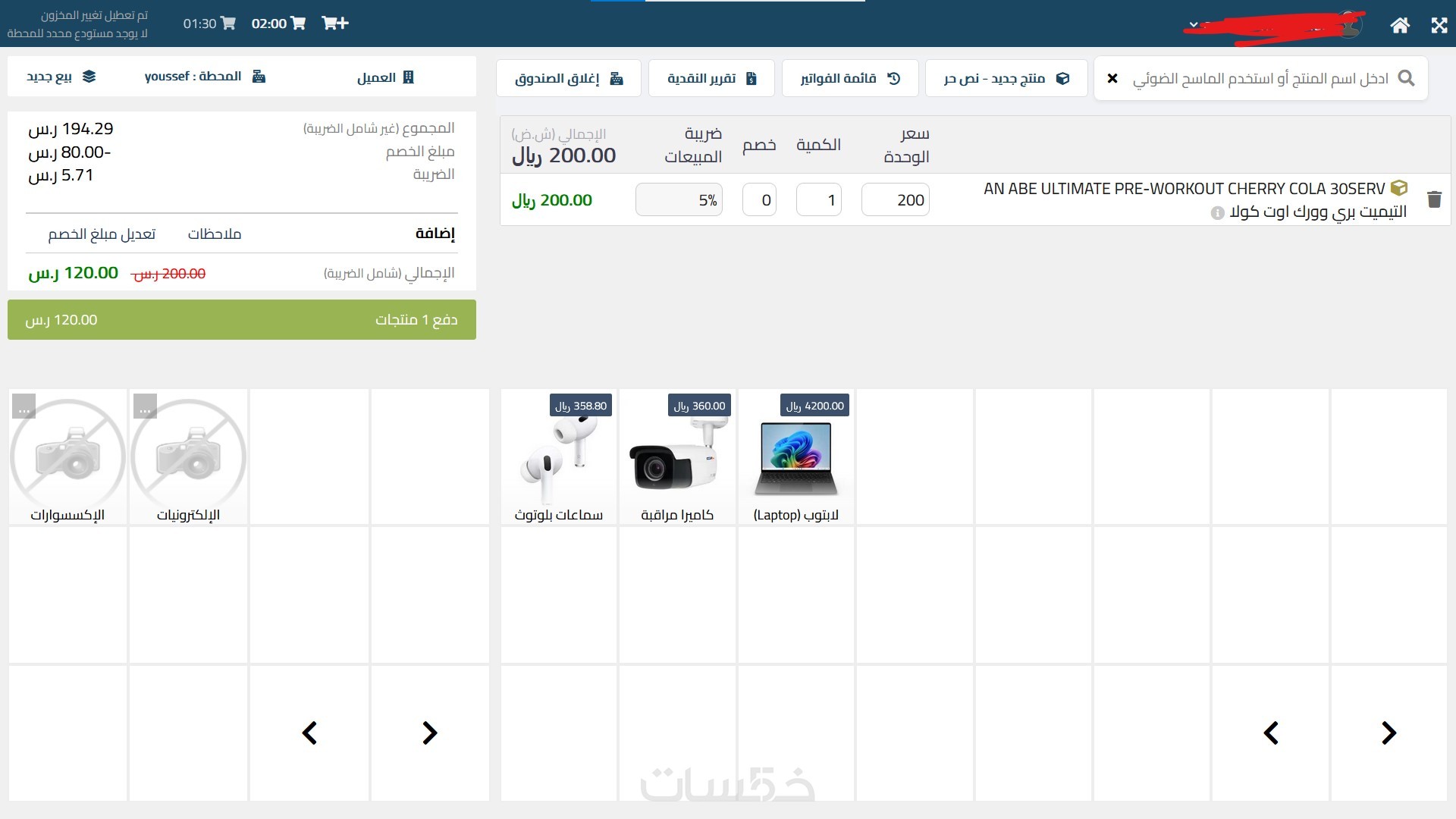
Task: Click إغلاق الصندوق close register button
Action: (x=568, y=78)
